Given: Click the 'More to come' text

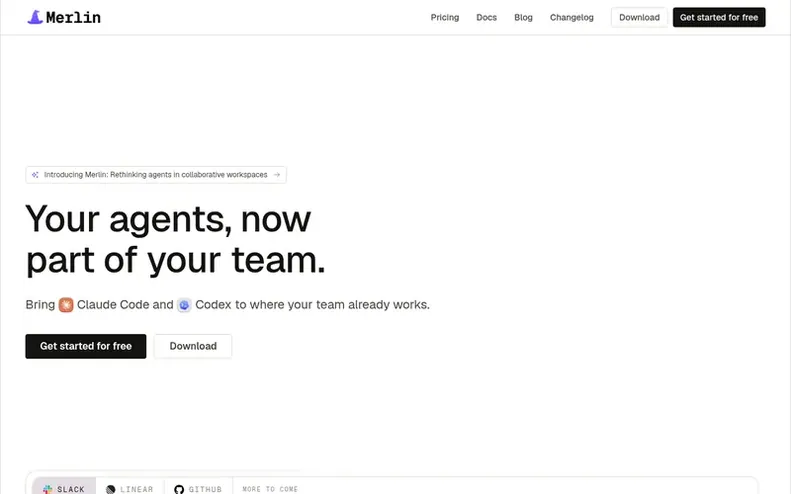Looking at the screenshot, I should (x=270, y=489).
